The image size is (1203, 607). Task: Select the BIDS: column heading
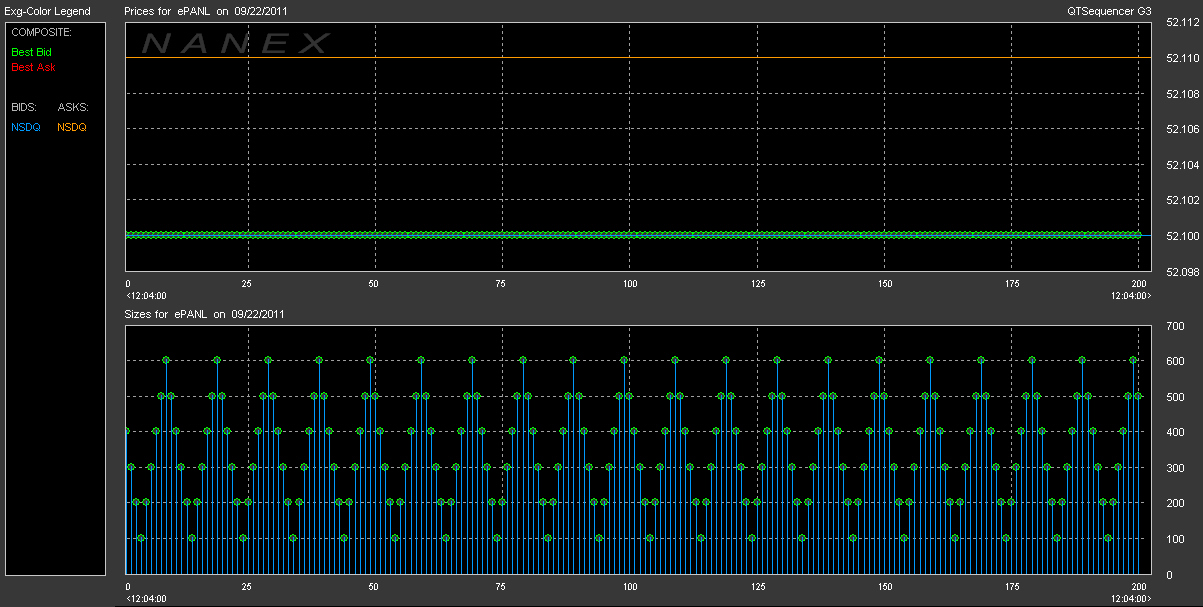[x=23, y=106]
